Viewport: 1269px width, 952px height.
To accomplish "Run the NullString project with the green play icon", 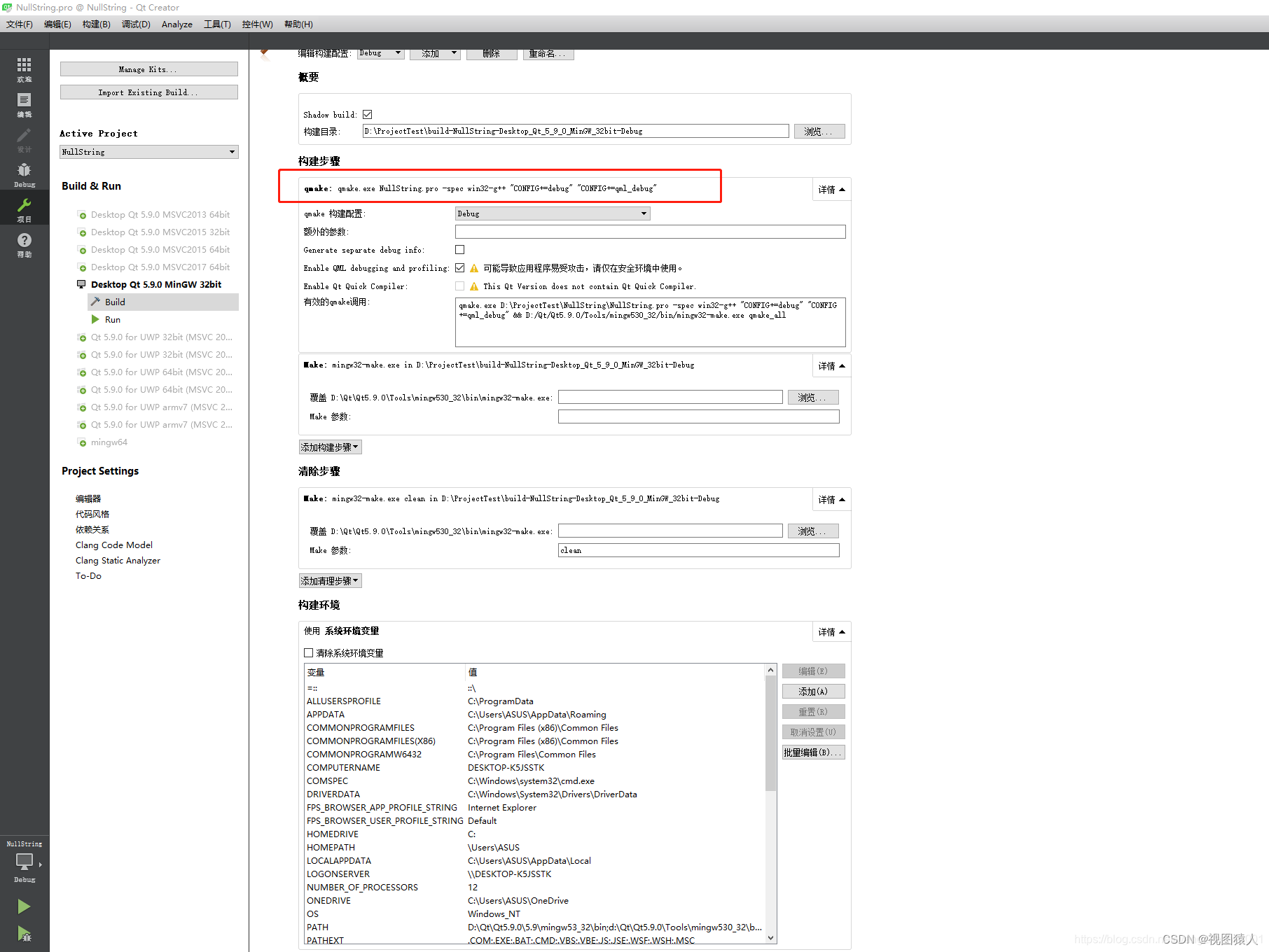I will coord(24,906).
